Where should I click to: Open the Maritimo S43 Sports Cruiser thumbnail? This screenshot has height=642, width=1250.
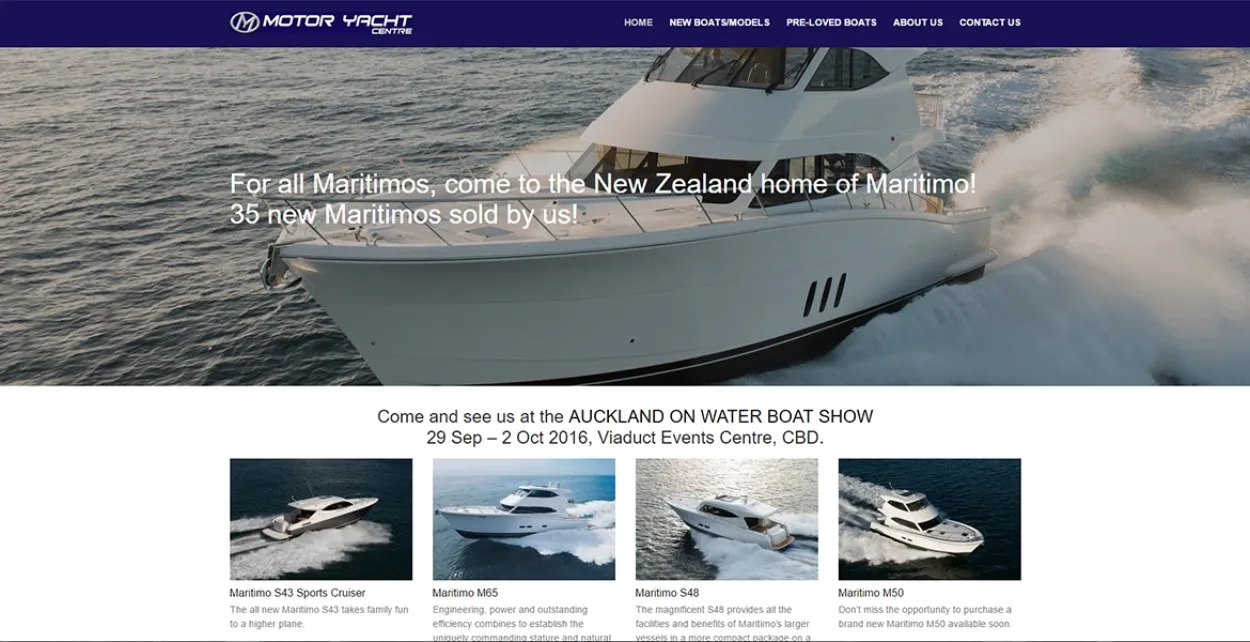point(321,519)
